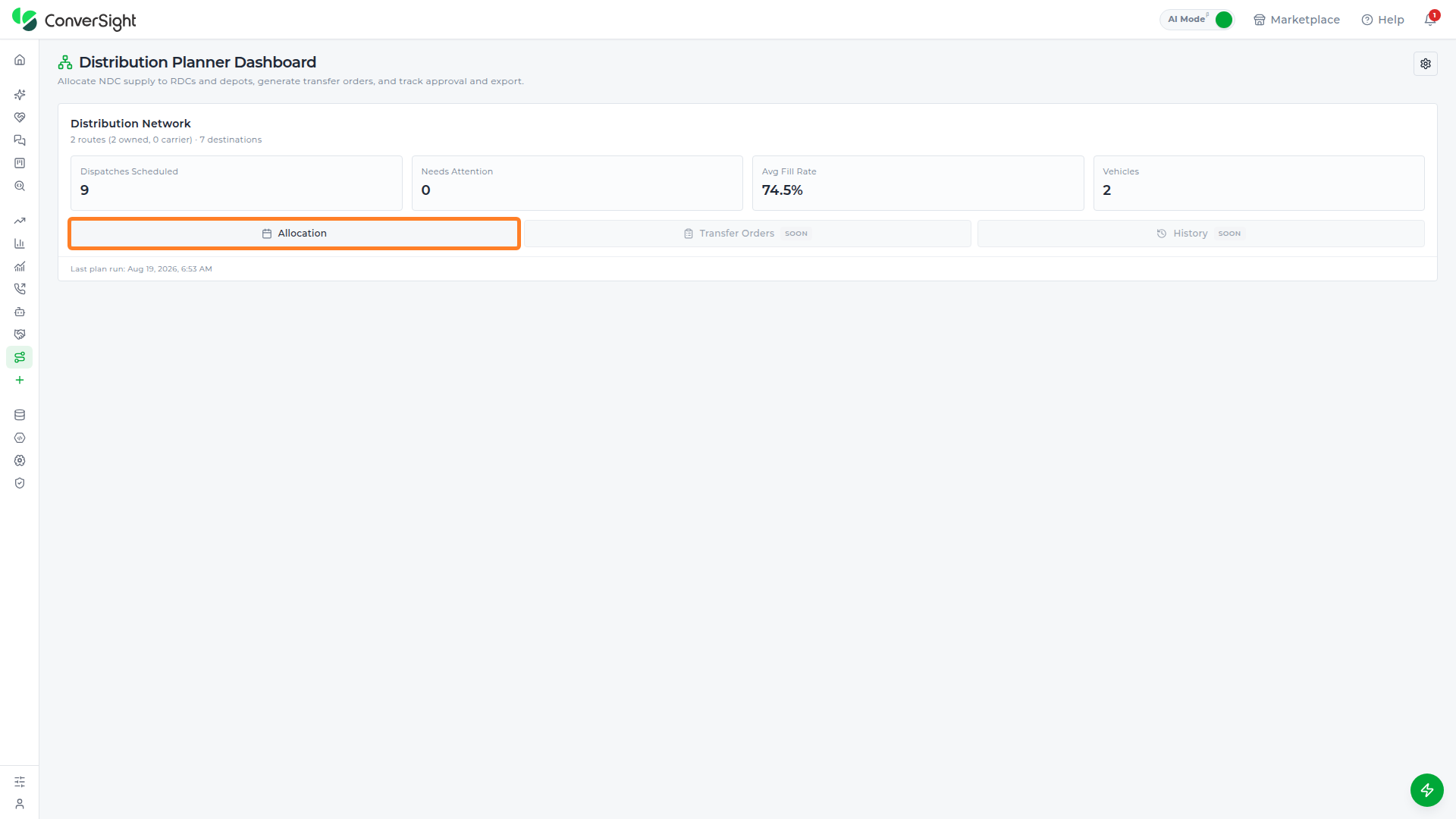
Task: Click the Vehicles card
Action: (1259, 183)
